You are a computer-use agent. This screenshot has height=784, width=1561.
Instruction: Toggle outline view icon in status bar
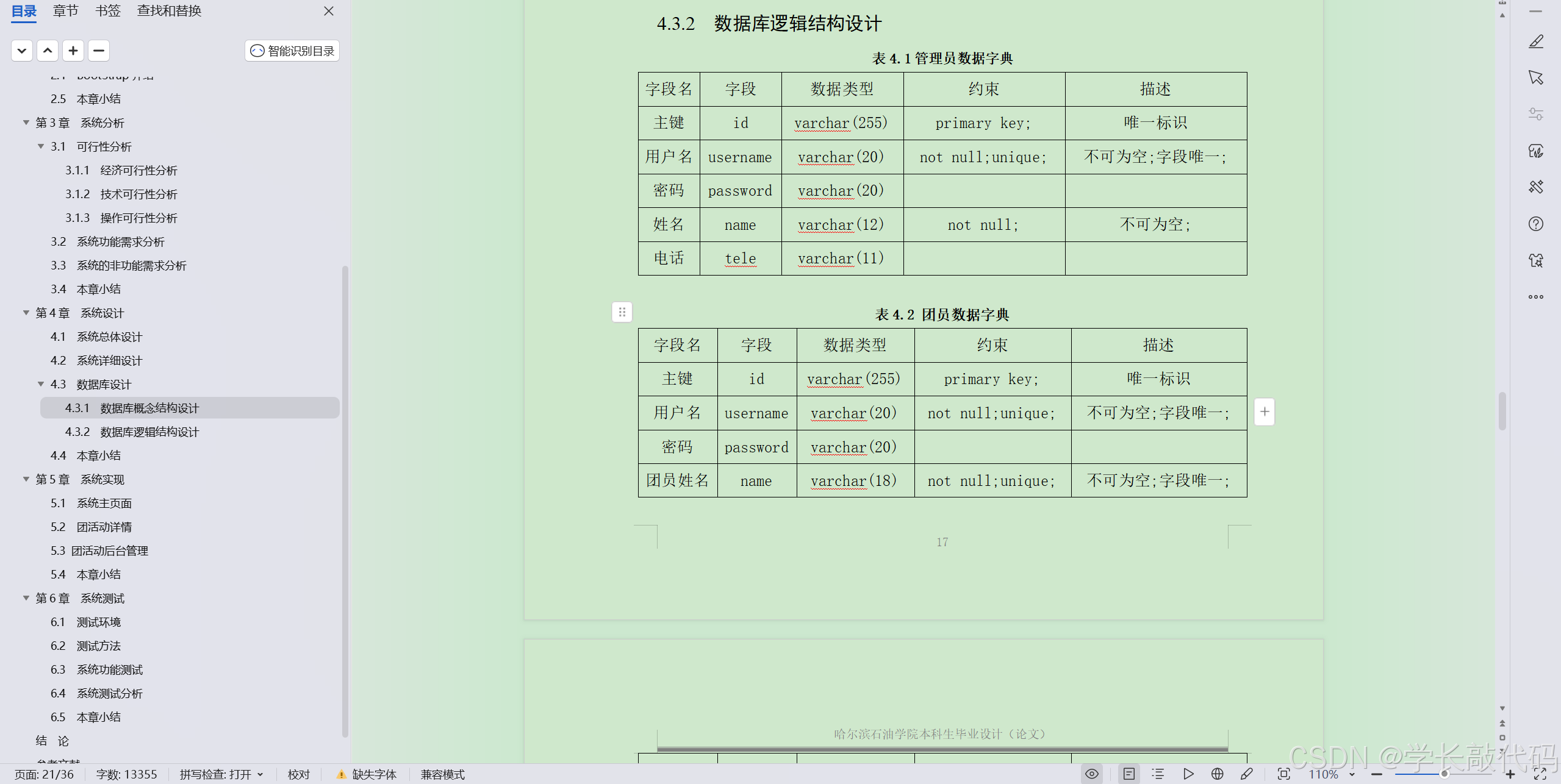click(x=1157, y=774)
